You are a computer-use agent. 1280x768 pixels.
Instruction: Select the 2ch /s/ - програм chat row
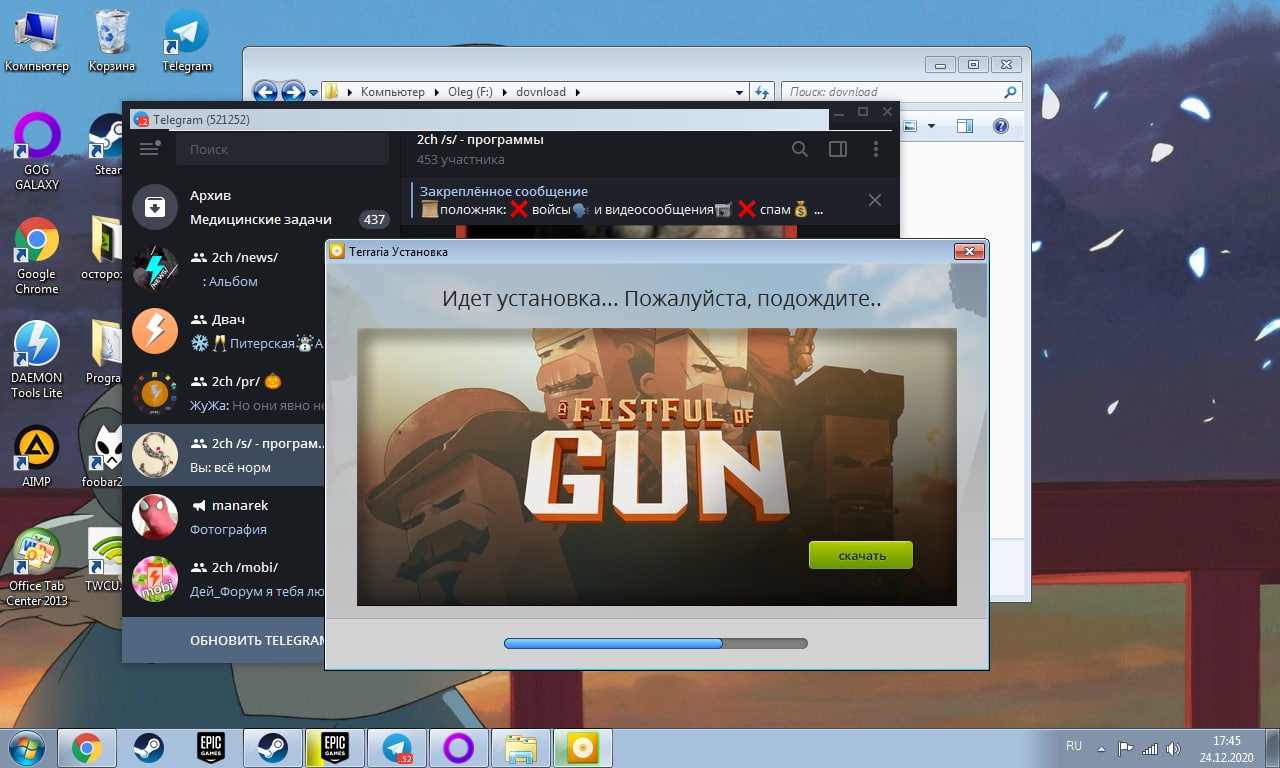point(223,455)
